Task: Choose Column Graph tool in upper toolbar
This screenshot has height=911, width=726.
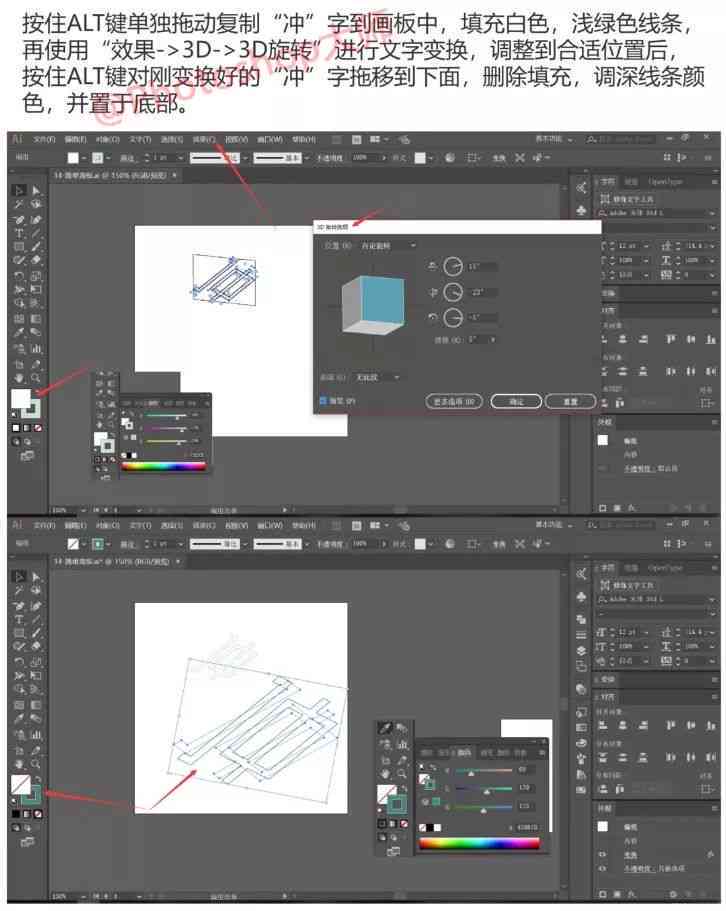Action: (x=36, y=349)
